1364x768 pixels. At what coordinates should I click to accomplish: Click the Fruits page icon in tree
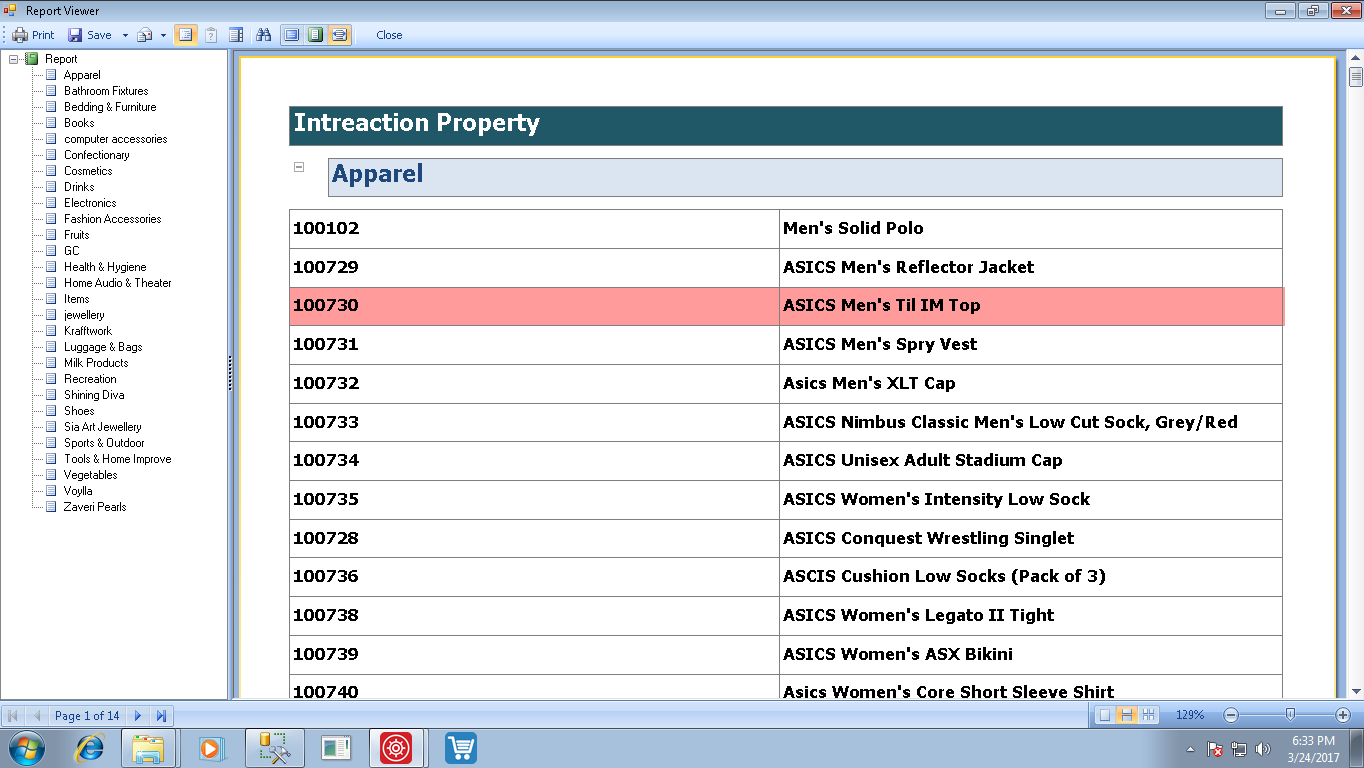coord(51,235)
